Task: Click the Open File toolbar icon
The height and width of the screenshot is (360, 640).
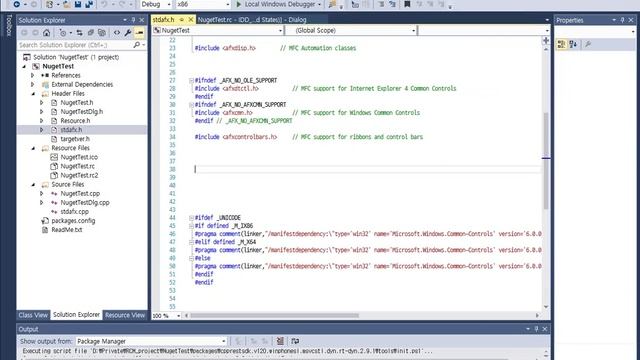Action: pyautogui.click(x=66, y=4)
